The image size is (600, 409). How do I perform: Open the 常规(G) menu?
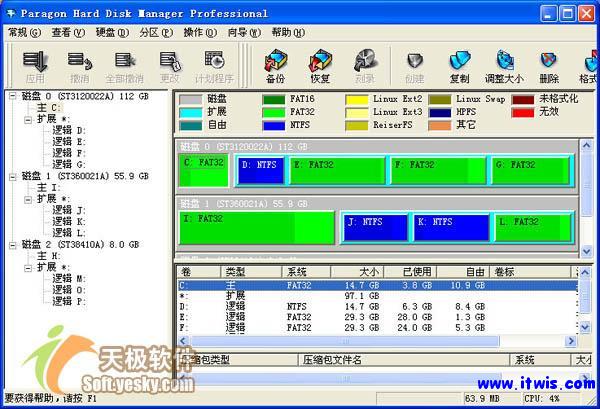pos(24,33)
